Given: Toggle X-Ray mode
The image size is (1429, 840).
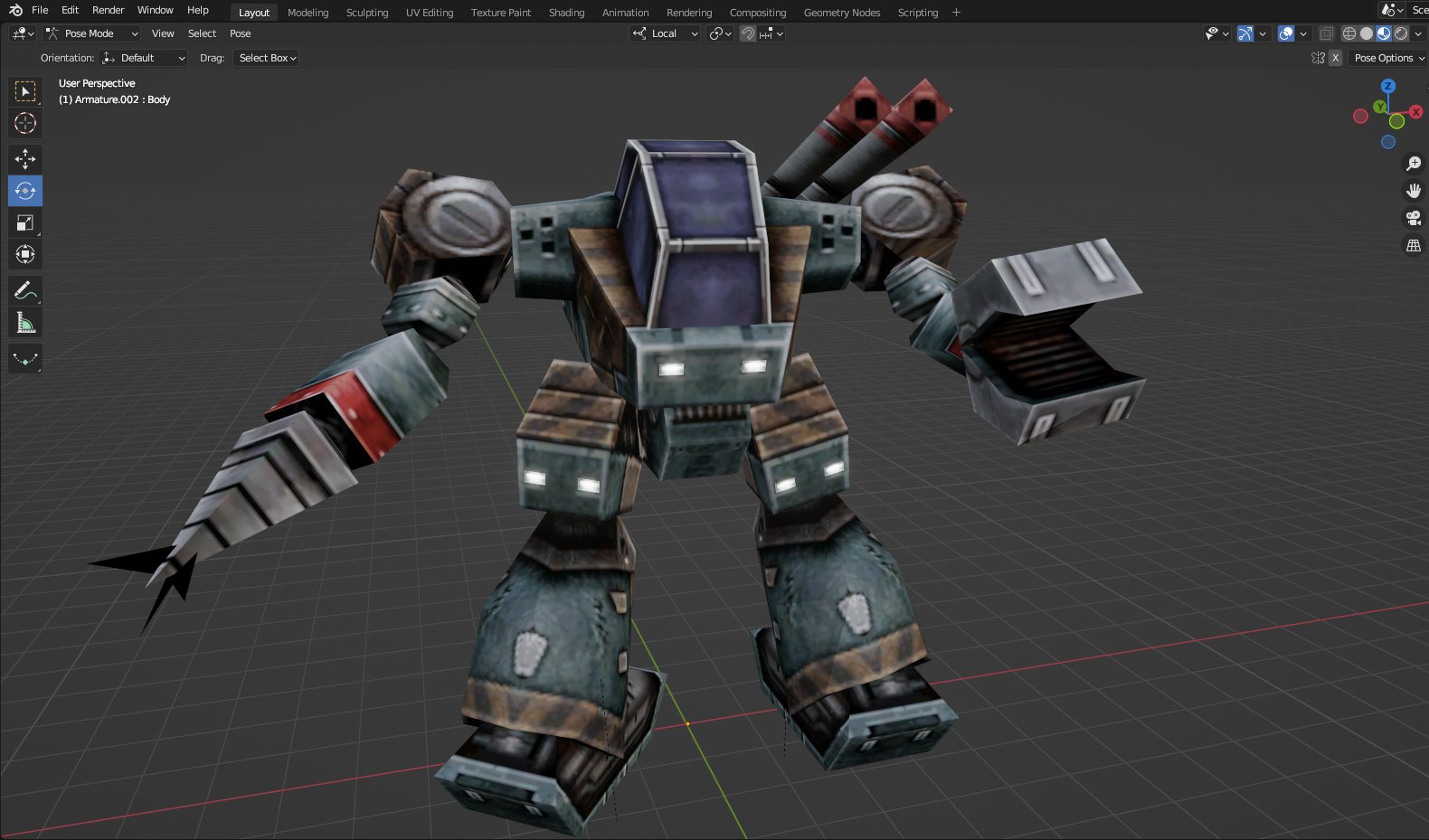Looking at the screenshot, I should pyautogui.click(x=1326, y=33).
